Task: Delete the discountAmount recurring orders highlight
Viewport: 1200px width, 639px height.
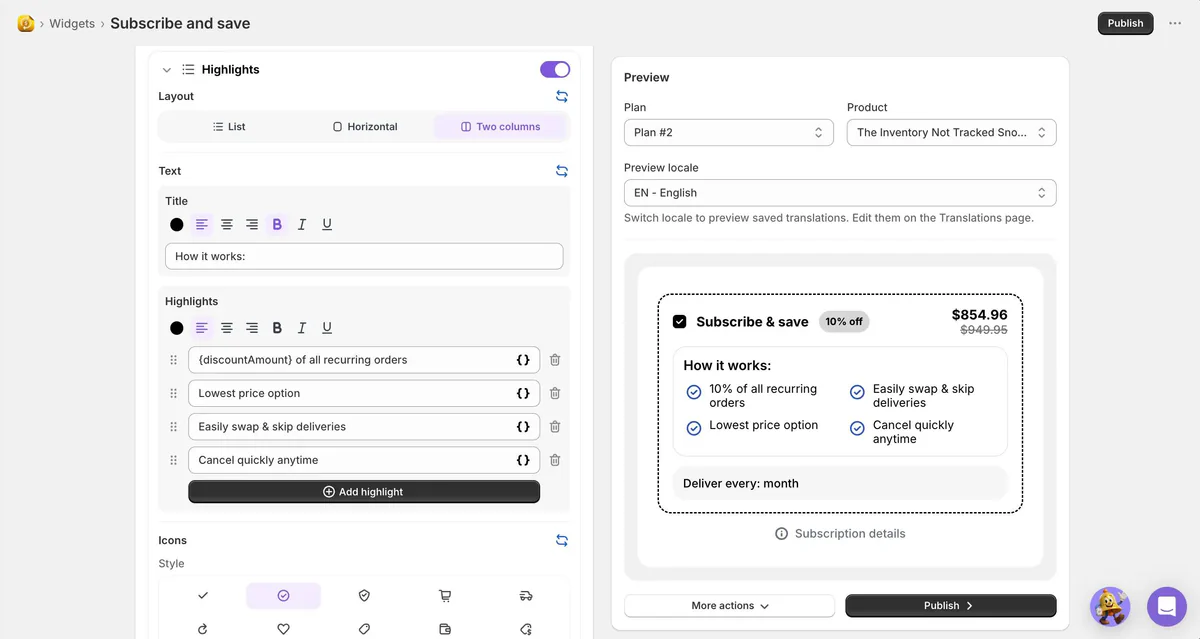Action: (555, 360)
